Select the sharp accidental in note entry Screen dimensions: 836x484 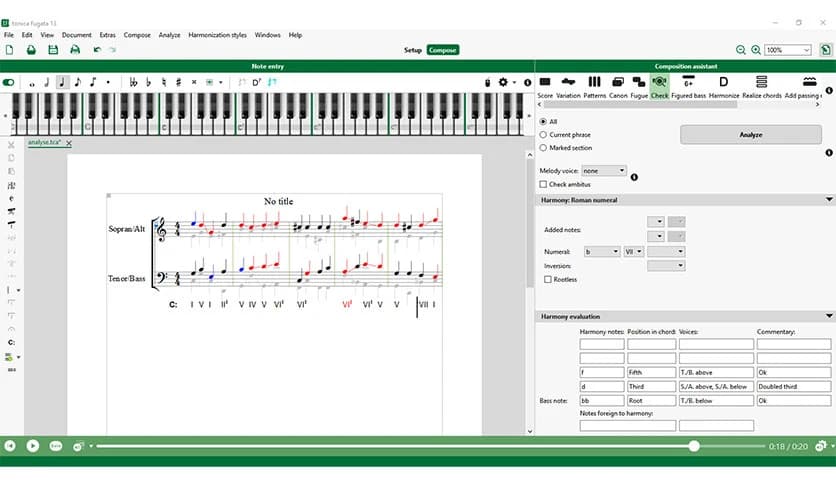pos(178,82)
